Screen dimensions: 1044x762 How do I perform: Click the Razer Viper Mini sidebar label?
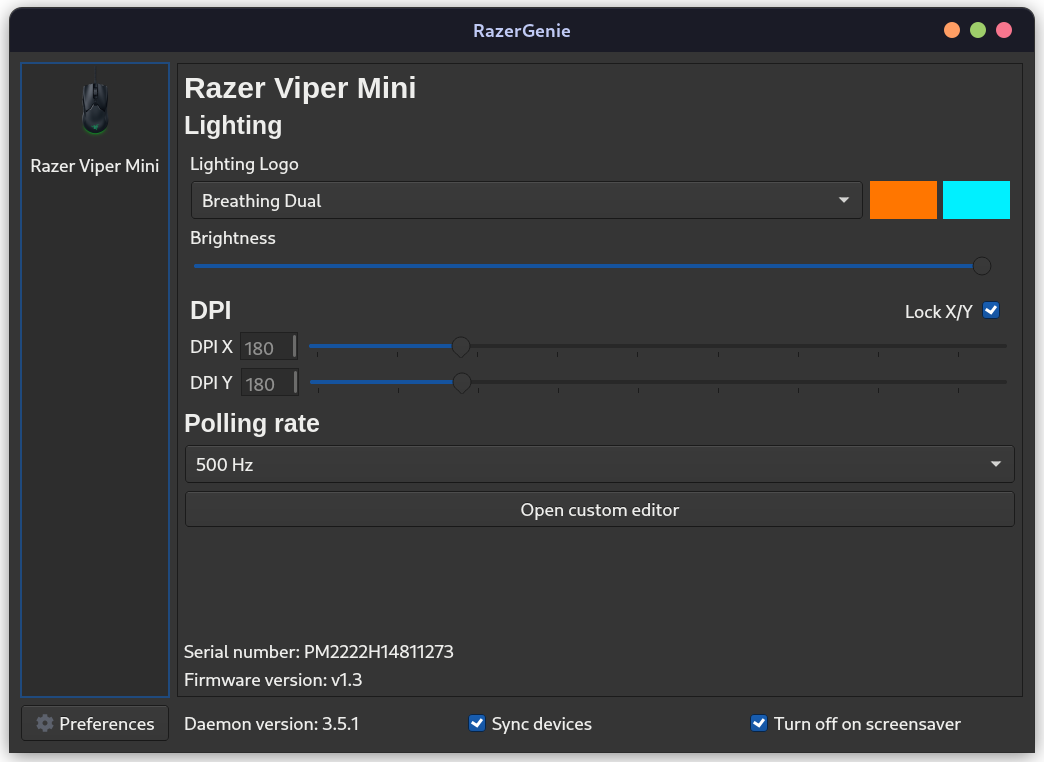(x=94, y=166)
